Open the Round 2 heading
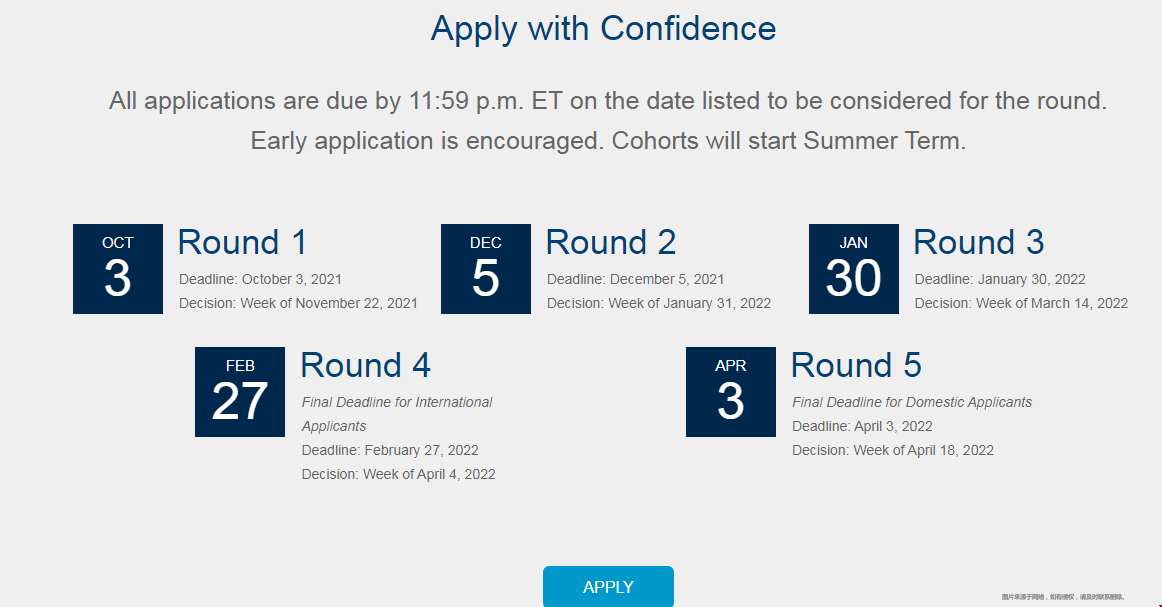The image size is (1162, 607). pyautogui.click(x=611, y=242)
